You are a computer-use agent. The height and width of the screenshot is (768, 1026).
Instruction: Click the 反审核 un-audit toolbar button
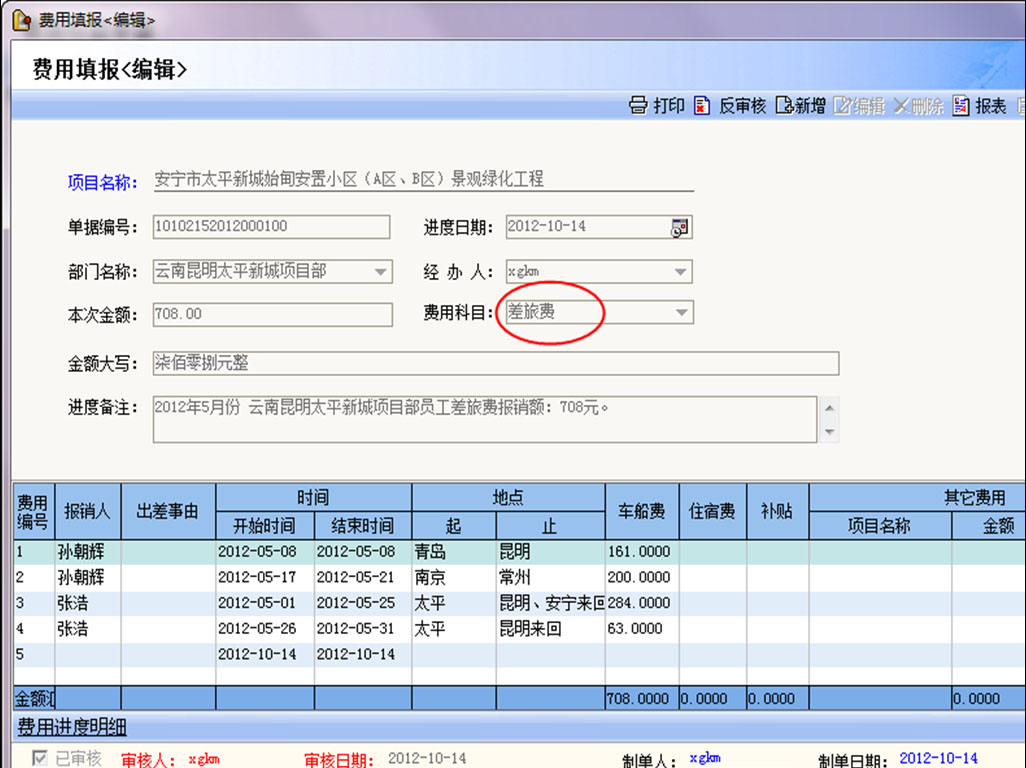pos(730,106)
